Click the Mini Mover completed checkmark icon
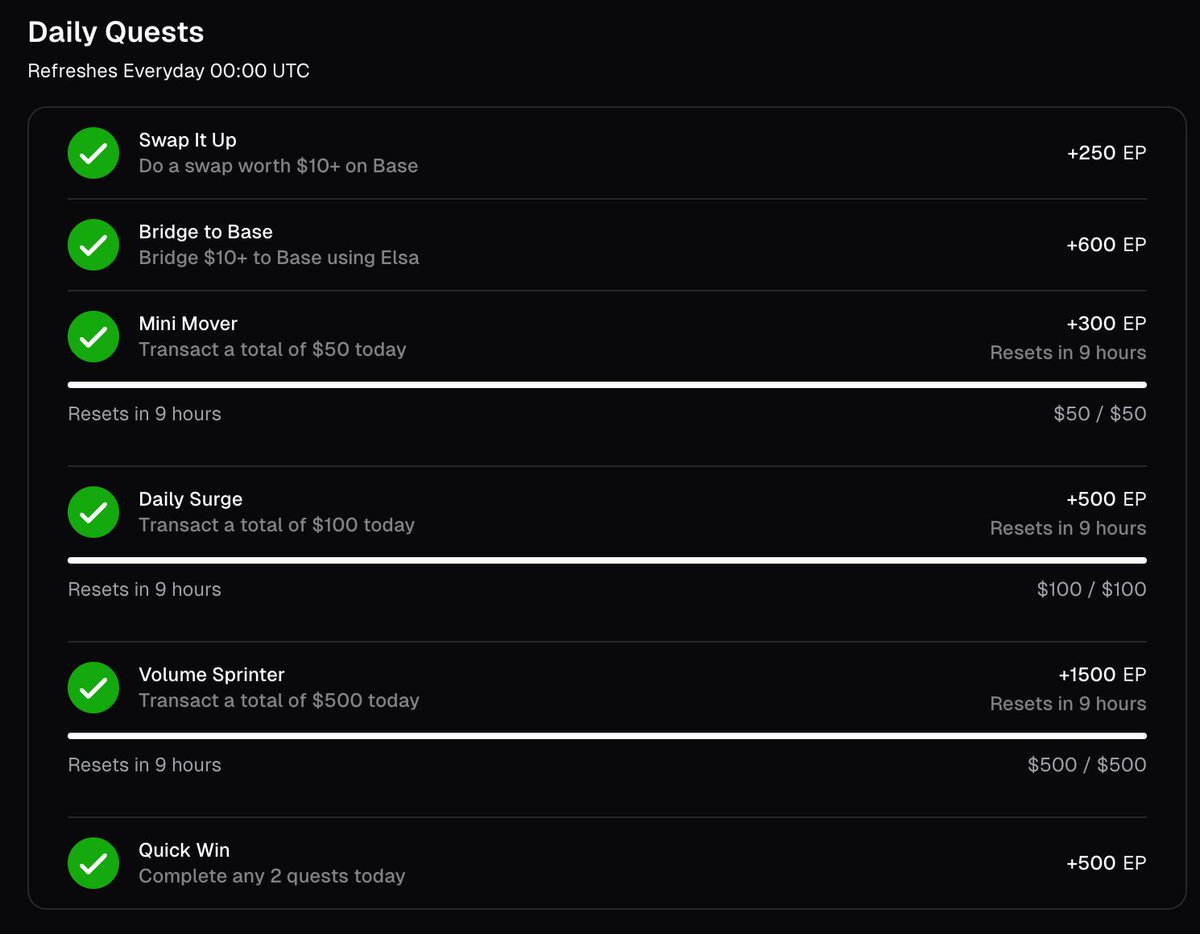This screenshot has height=934, width=1200. pyautogui.click(x=93, y=337)
